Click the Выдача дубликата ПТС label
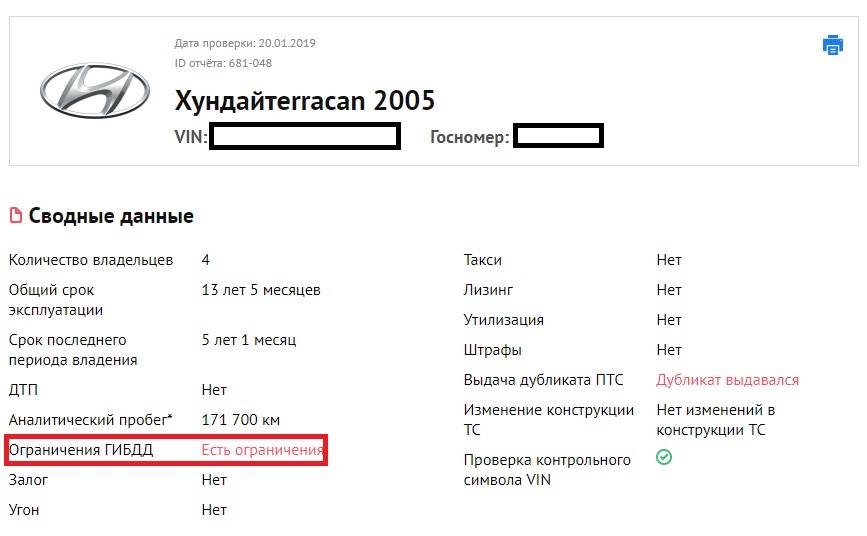Viewport: 867px width, 536px height. tap(543, 380)
